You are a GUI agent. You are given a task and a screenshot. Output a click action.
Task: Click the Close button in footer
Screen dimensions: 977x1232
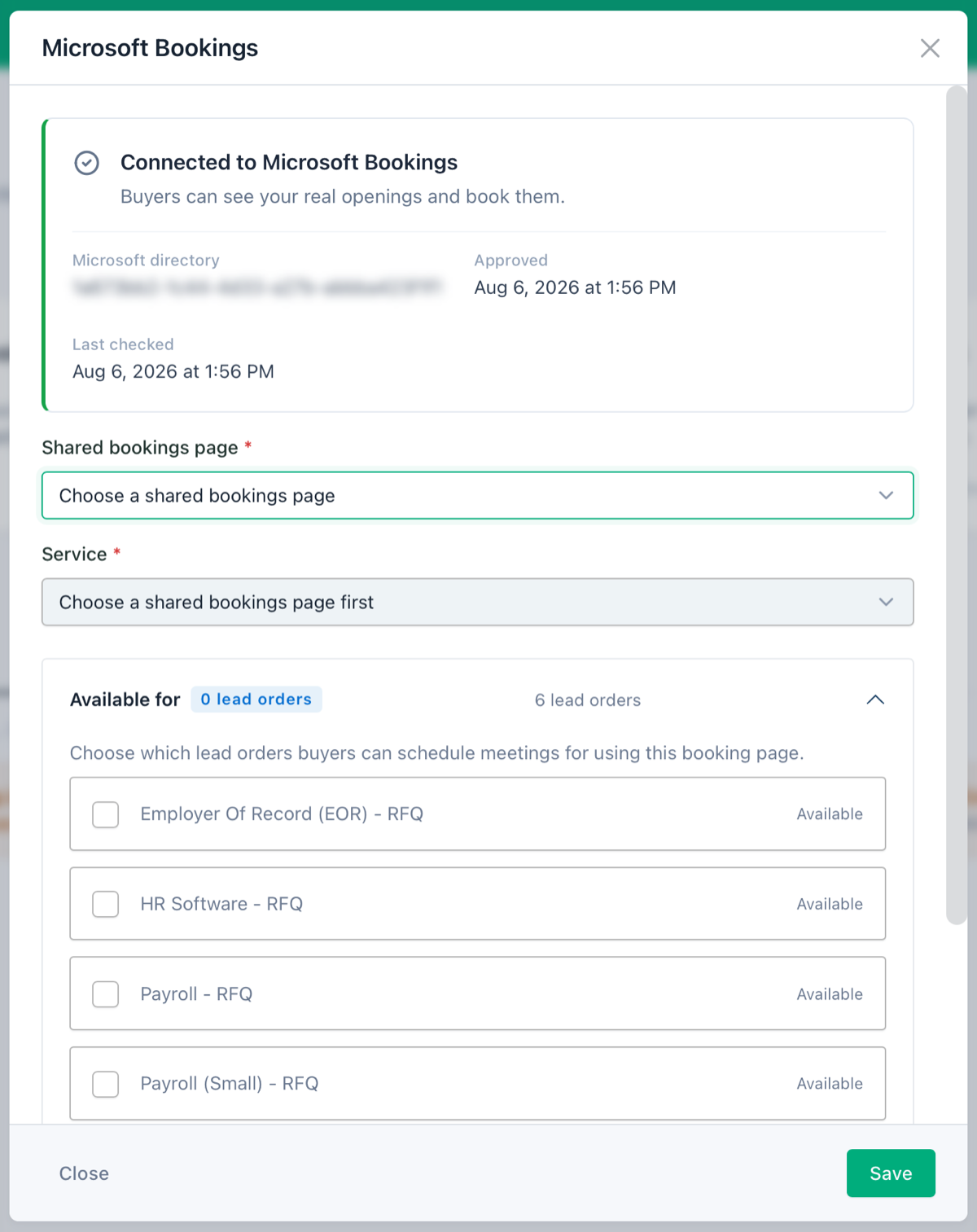(84, 1173)
